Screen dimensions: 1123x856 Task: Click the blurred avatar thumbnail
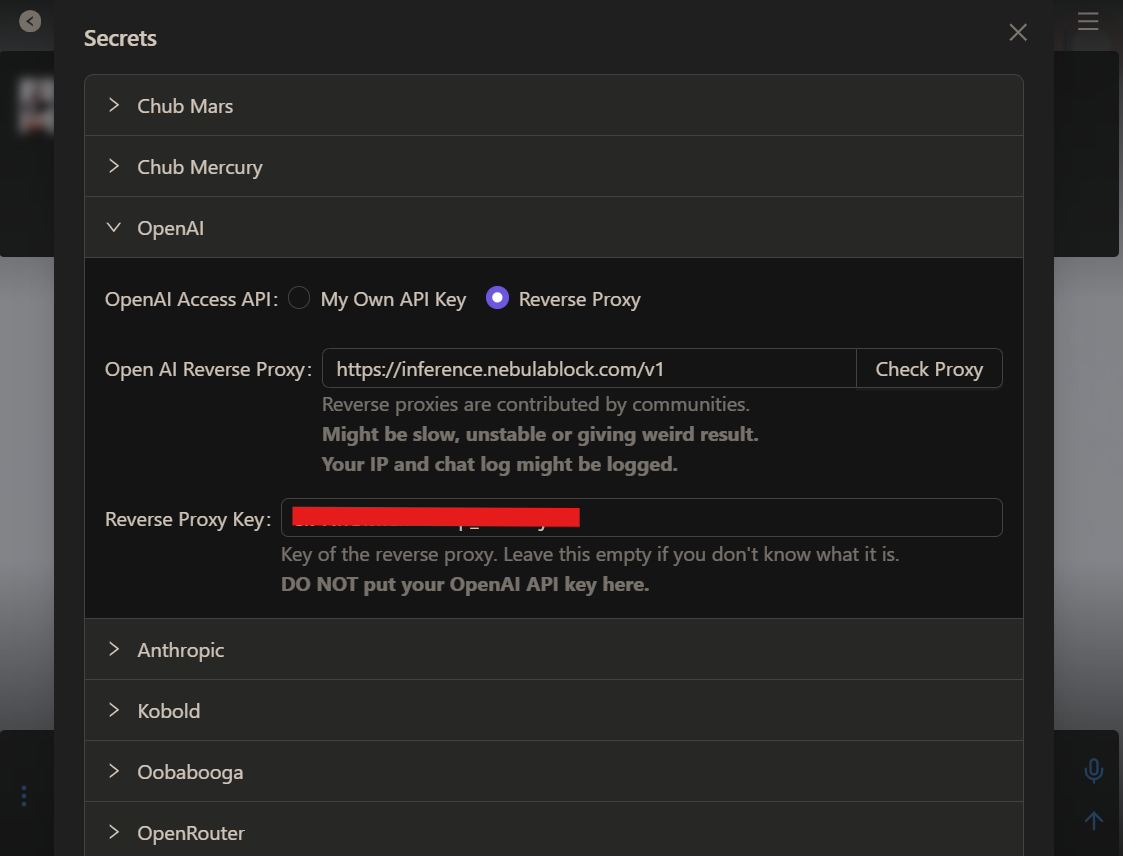click(x=36, y=105)
